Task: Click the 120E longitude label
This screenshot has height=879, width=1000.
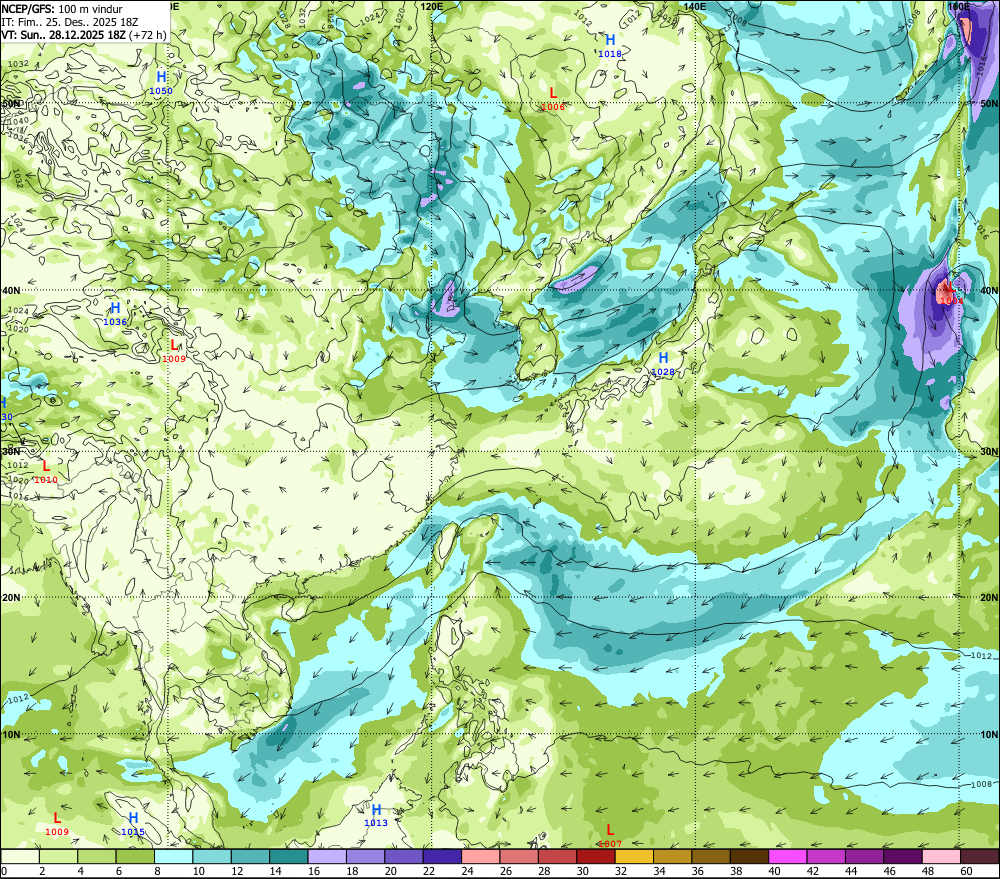Action: click(432, 6)
